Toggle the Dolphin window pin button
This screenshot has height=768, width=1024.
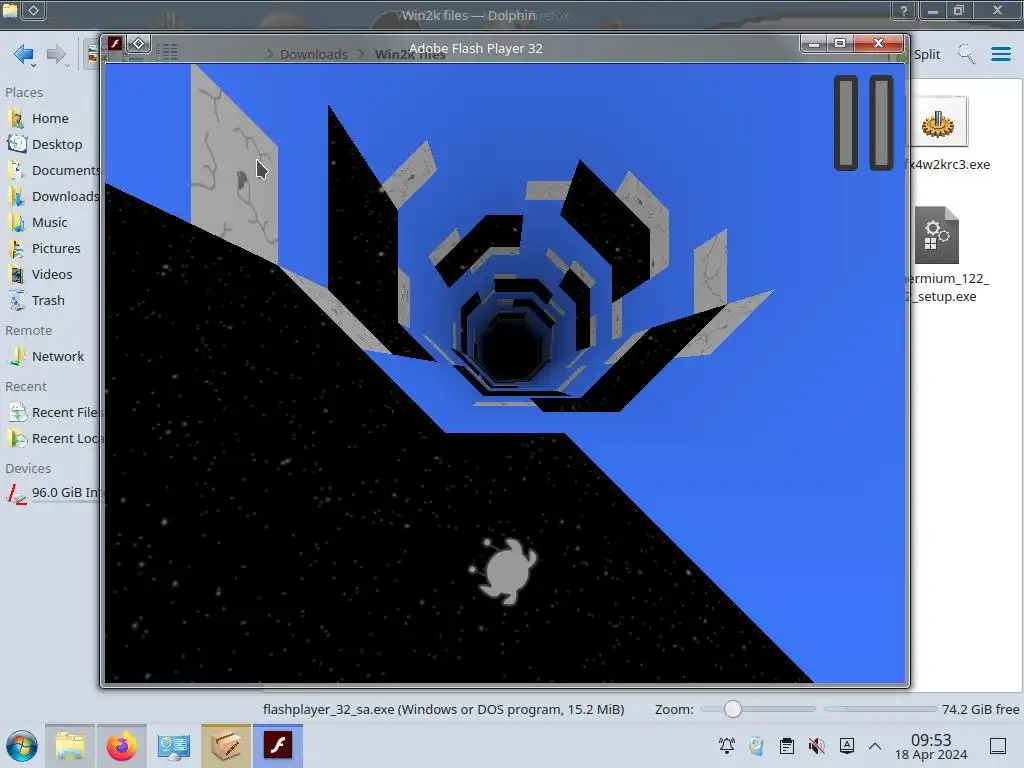[x=34, y=10]
